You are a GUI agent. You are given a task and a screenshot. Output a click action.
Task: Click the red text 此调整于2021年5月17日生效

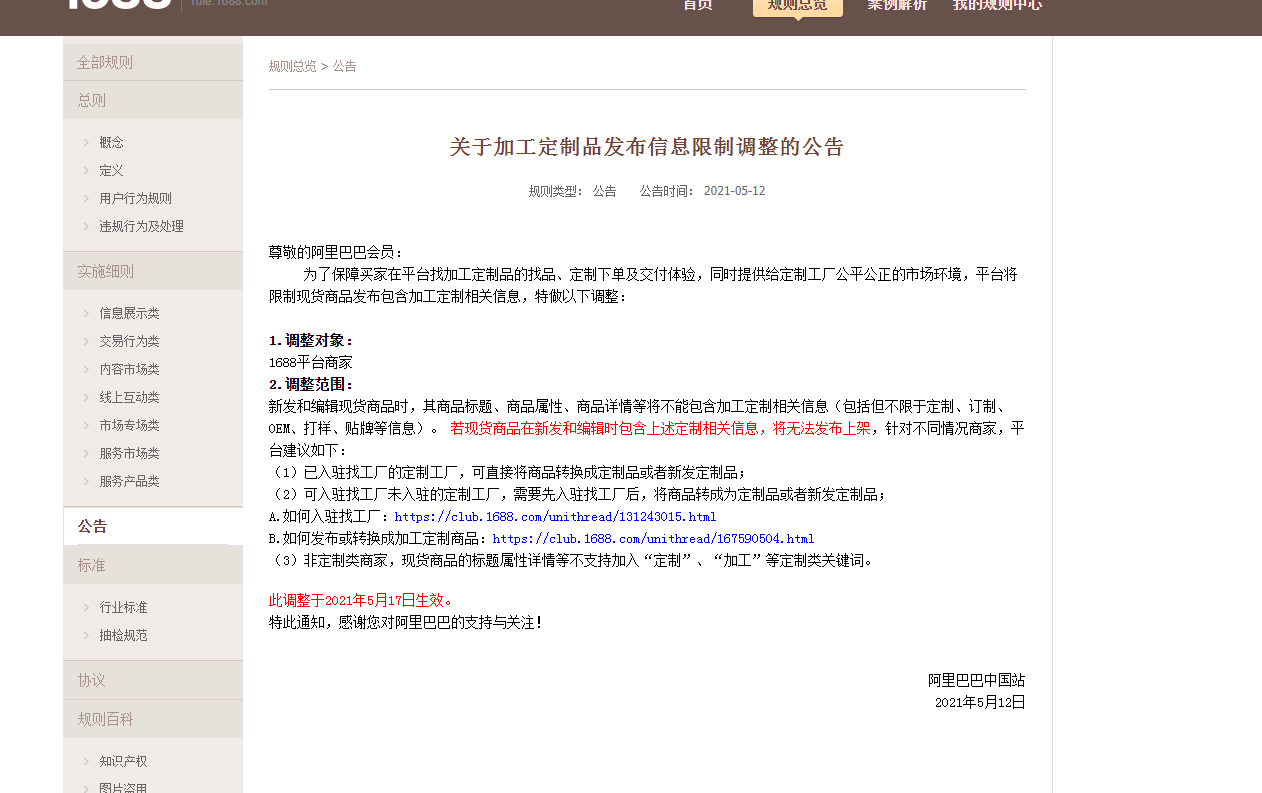coord(361,601)
